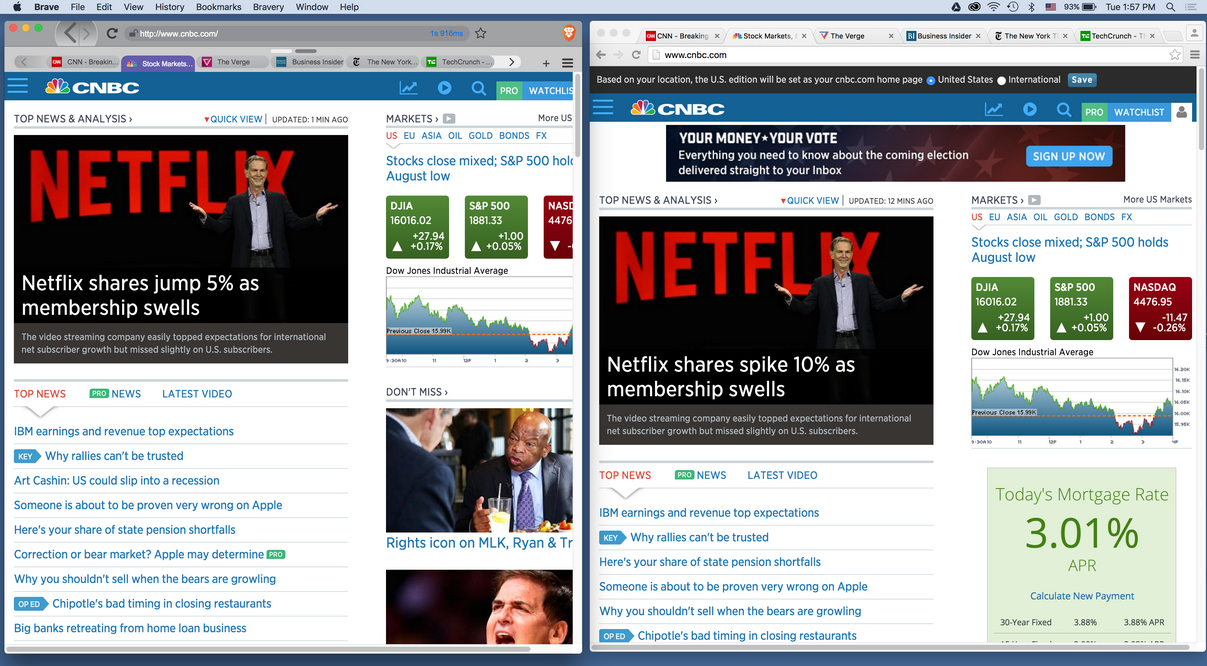Open Don't Miss section in Brave window
This screenshot has height=666, width=1207.
coord(417,392)
